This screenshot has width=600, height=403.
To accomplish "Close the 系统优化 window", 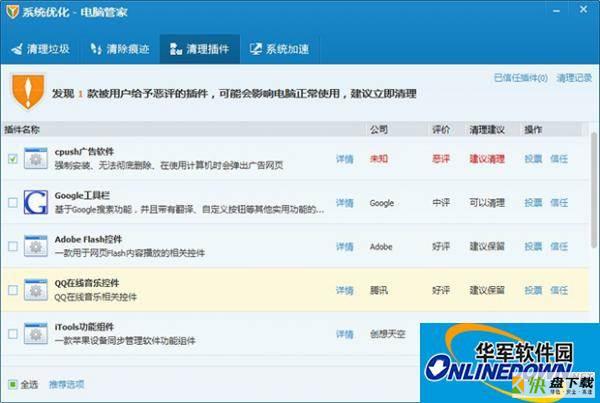I will pos(583,10).
